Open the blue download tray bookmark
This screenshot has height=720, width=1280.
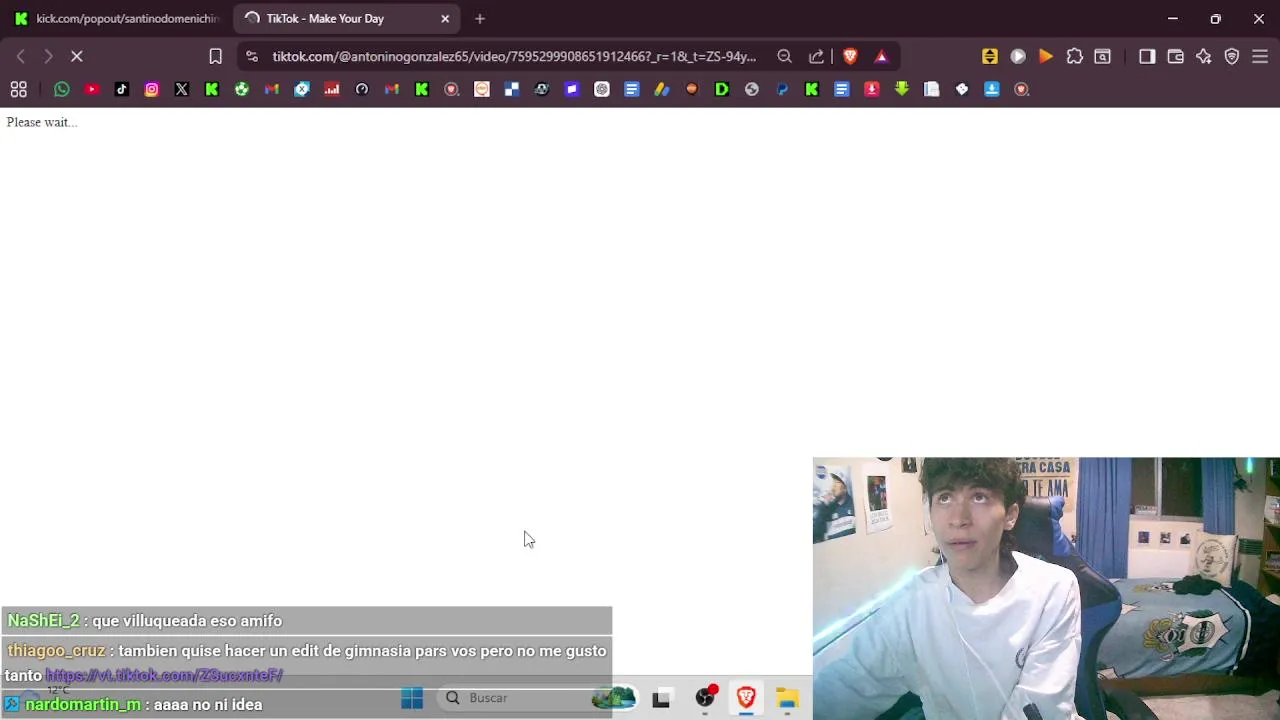pos(992,89)
